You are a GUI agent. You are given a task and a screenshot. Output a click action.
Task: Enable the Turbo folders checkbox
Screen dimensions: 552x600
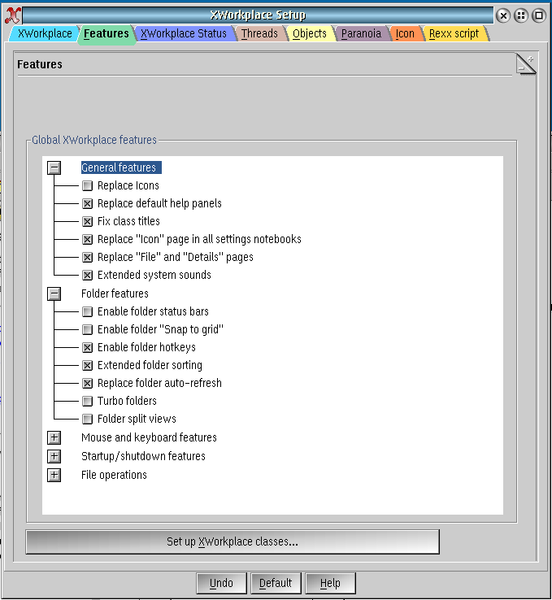(87, 401)
